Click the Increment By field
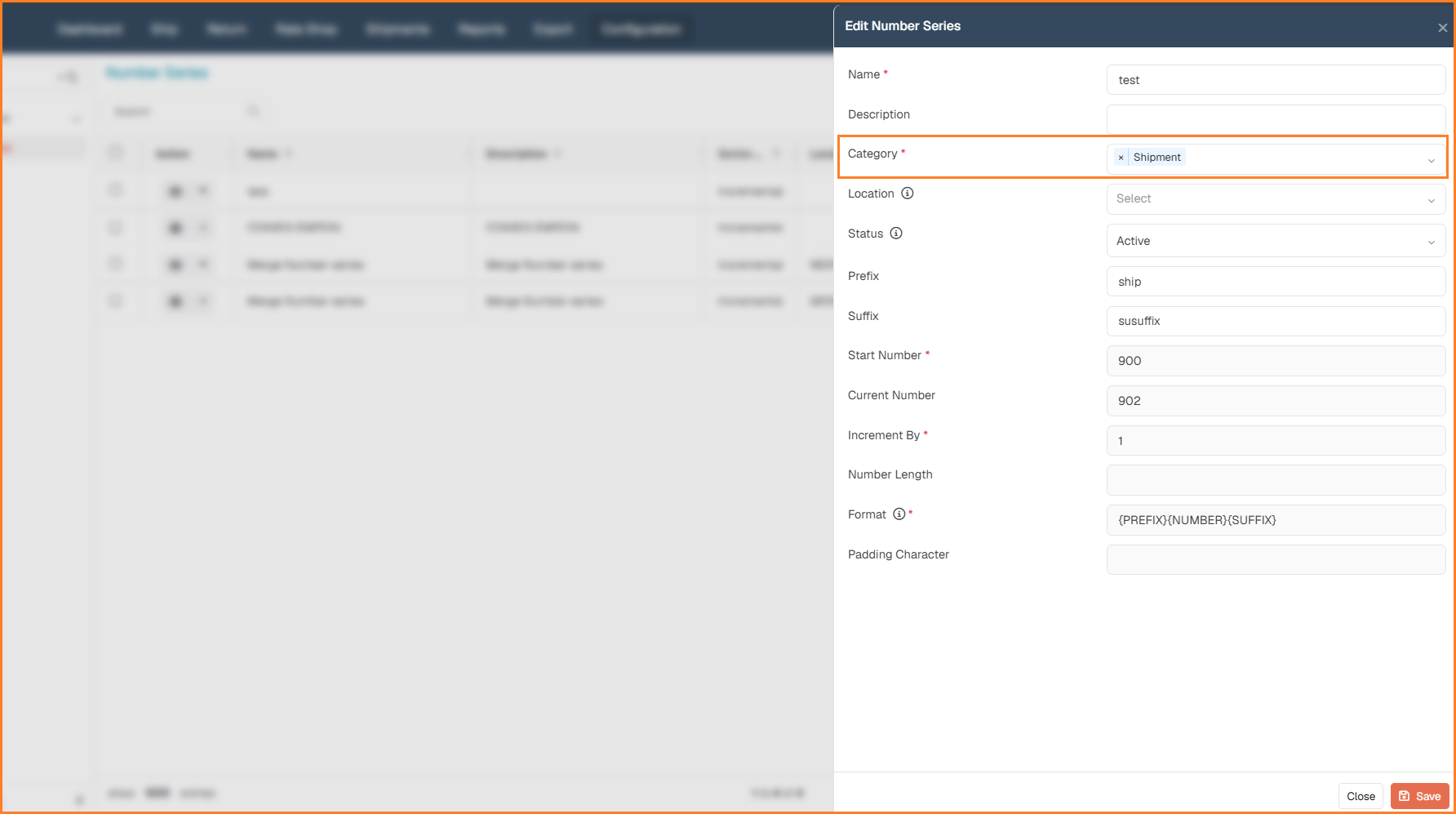Viewport: 1456px width, 814px height. (x=1276, y=441)
